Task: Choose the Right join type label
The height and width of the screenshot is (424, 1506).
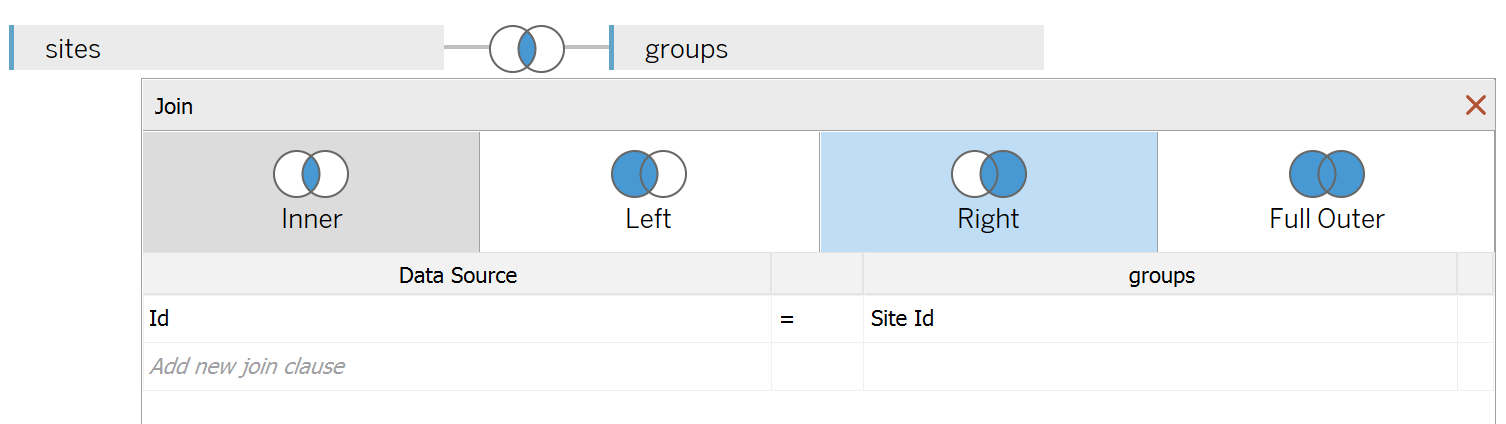Action: click(x=988, y=219)
